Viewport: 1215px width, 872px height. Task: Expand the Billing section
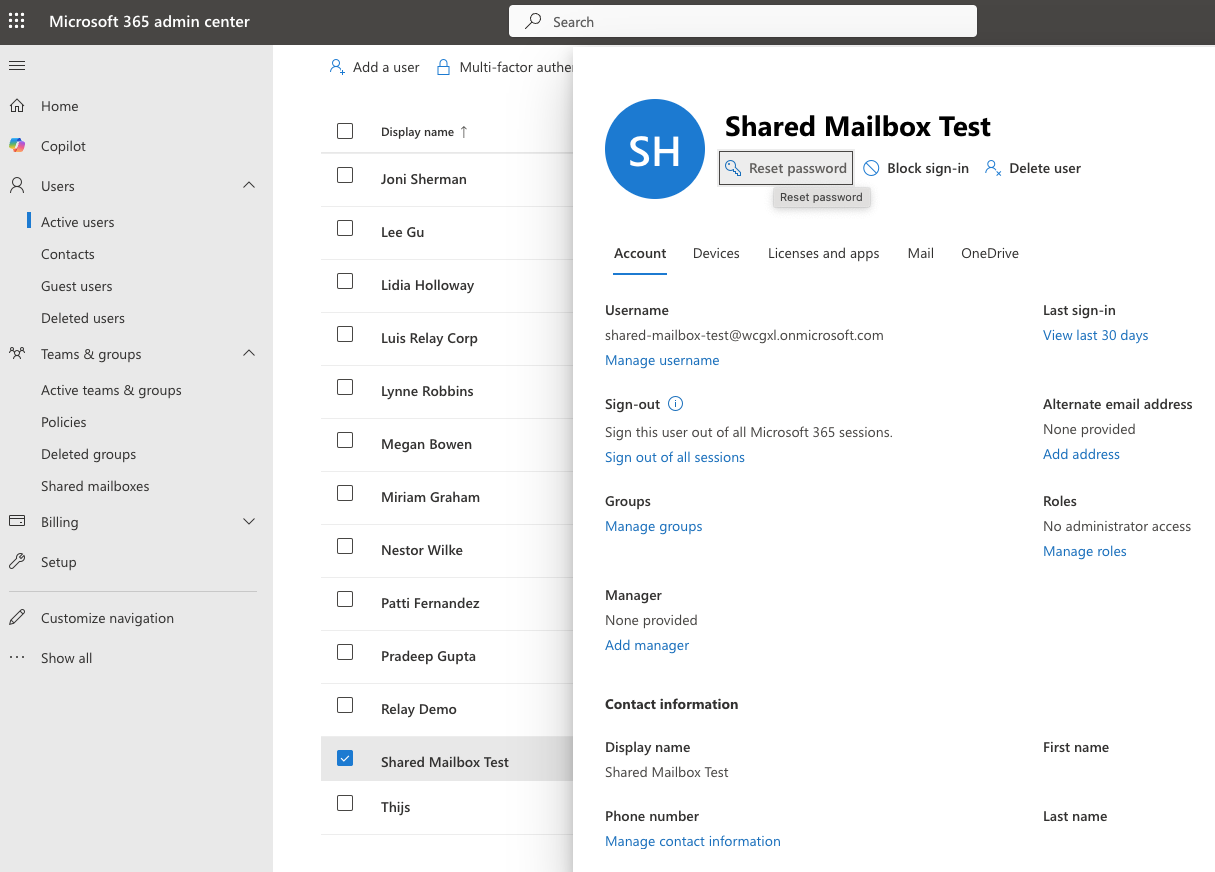tap(248, 521)
